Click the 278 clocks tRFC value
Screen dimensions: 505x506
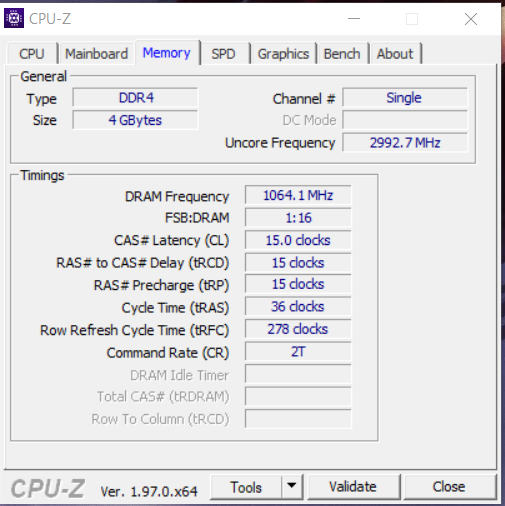[x=298, y=329]
